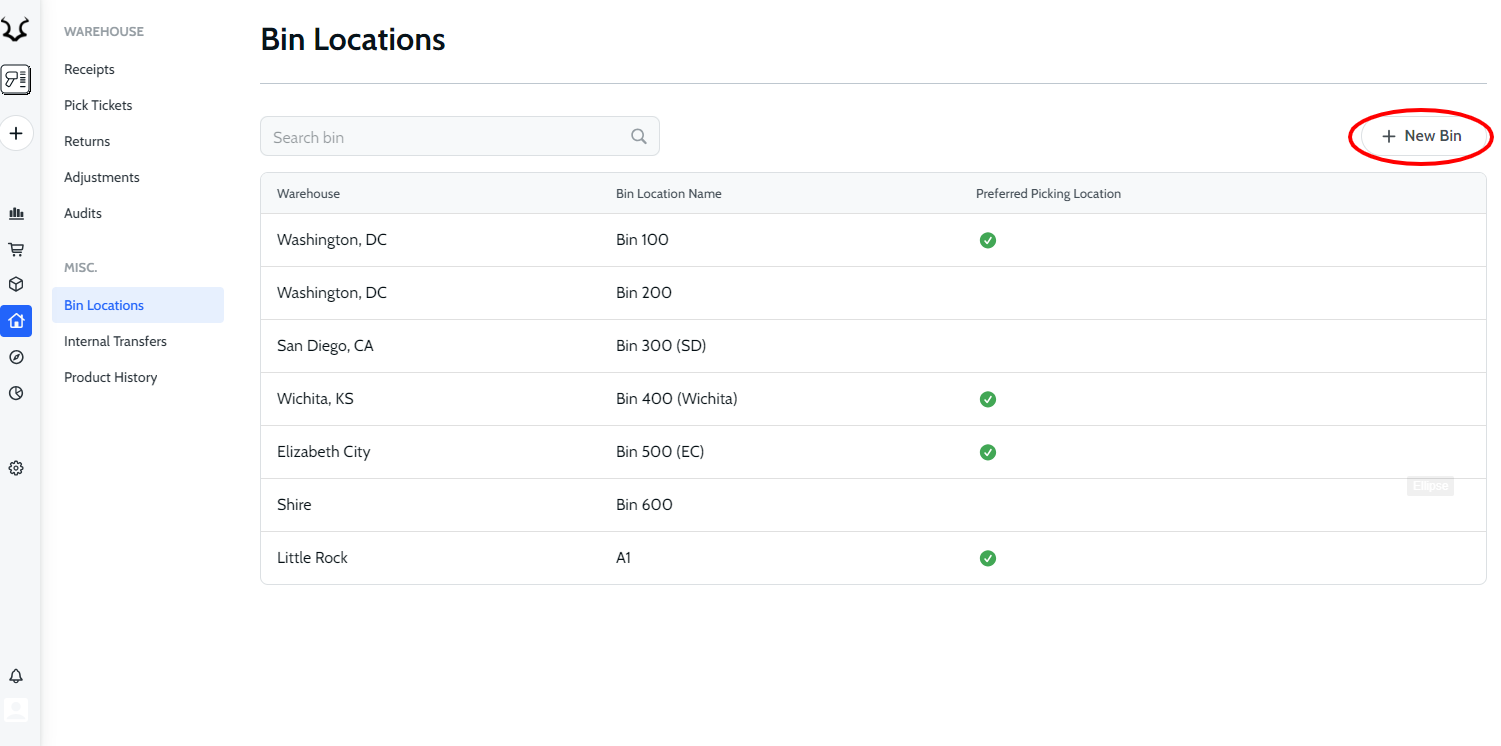Click Bin 400 (Wichita) preferred checkmark
This screenshot has width=1501, height=746.
(988, 399)
